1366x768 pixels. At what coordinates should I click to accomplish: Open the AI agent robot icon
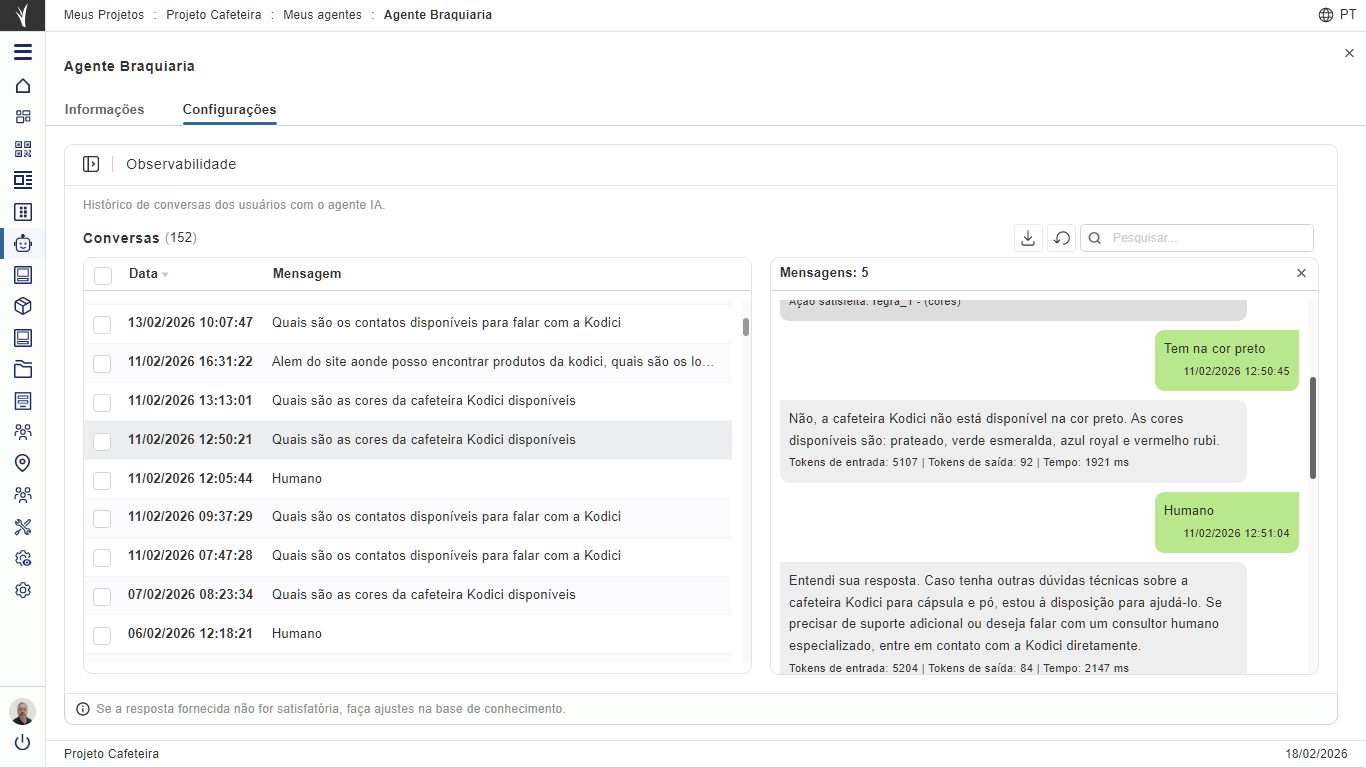23,243
